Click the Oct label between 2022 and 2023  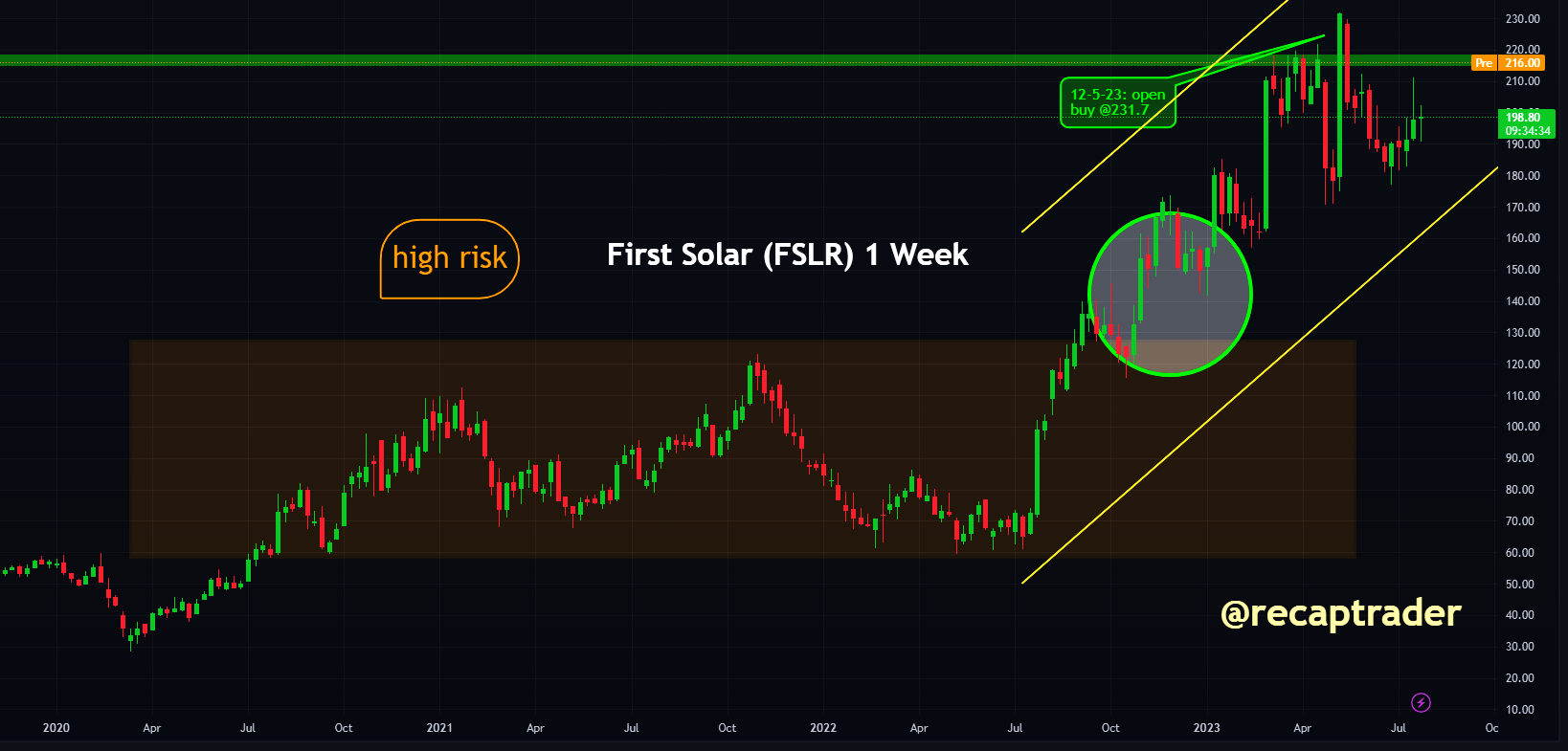pyautogui.click(x=1110, y=728)
